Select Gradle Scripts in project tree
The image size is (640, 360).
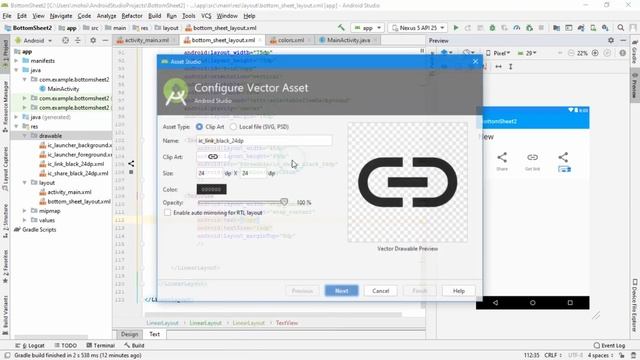39,229
